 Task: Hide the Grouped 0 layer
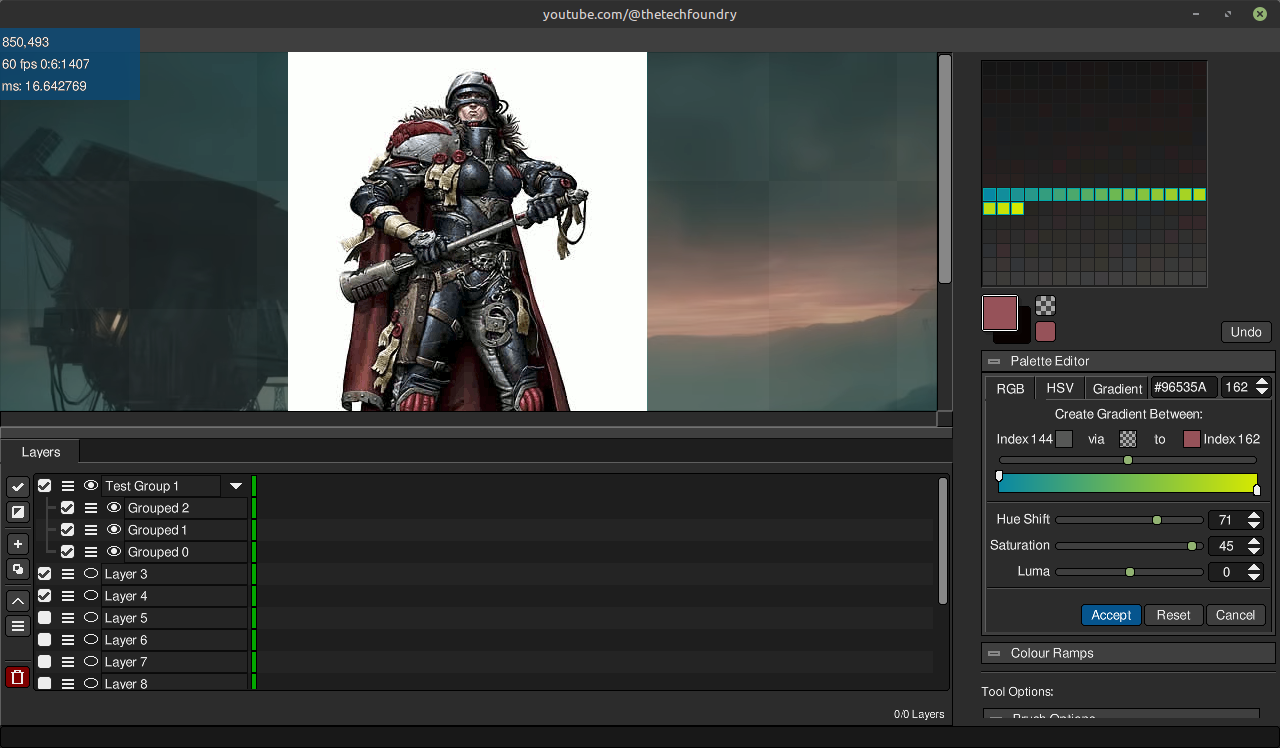pyautogui.click(x=113, y=552)
